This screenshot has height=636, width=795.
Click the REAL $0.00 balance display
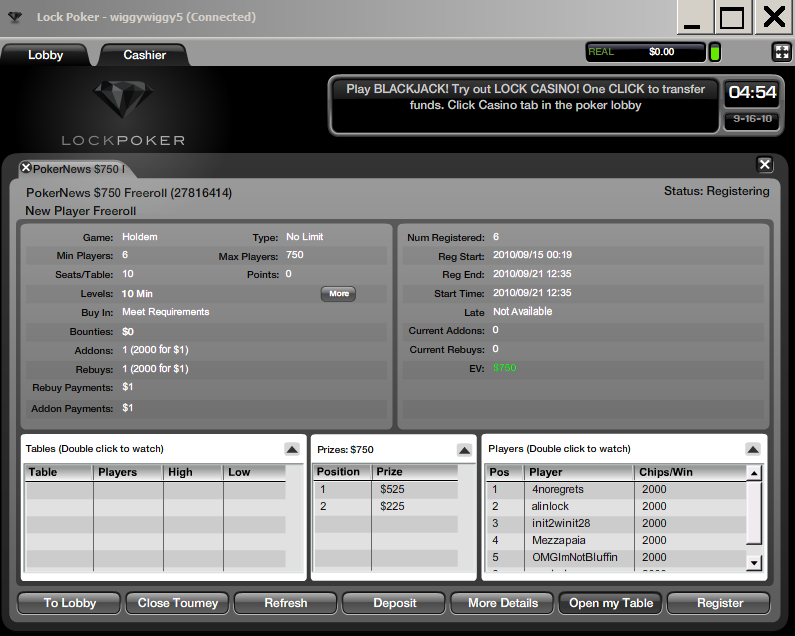pos(645,52)
